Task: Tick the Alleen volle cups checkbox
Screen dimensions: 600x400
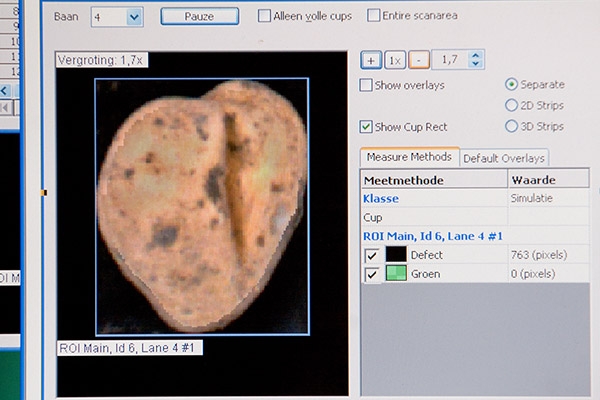Action: (264, 16)
